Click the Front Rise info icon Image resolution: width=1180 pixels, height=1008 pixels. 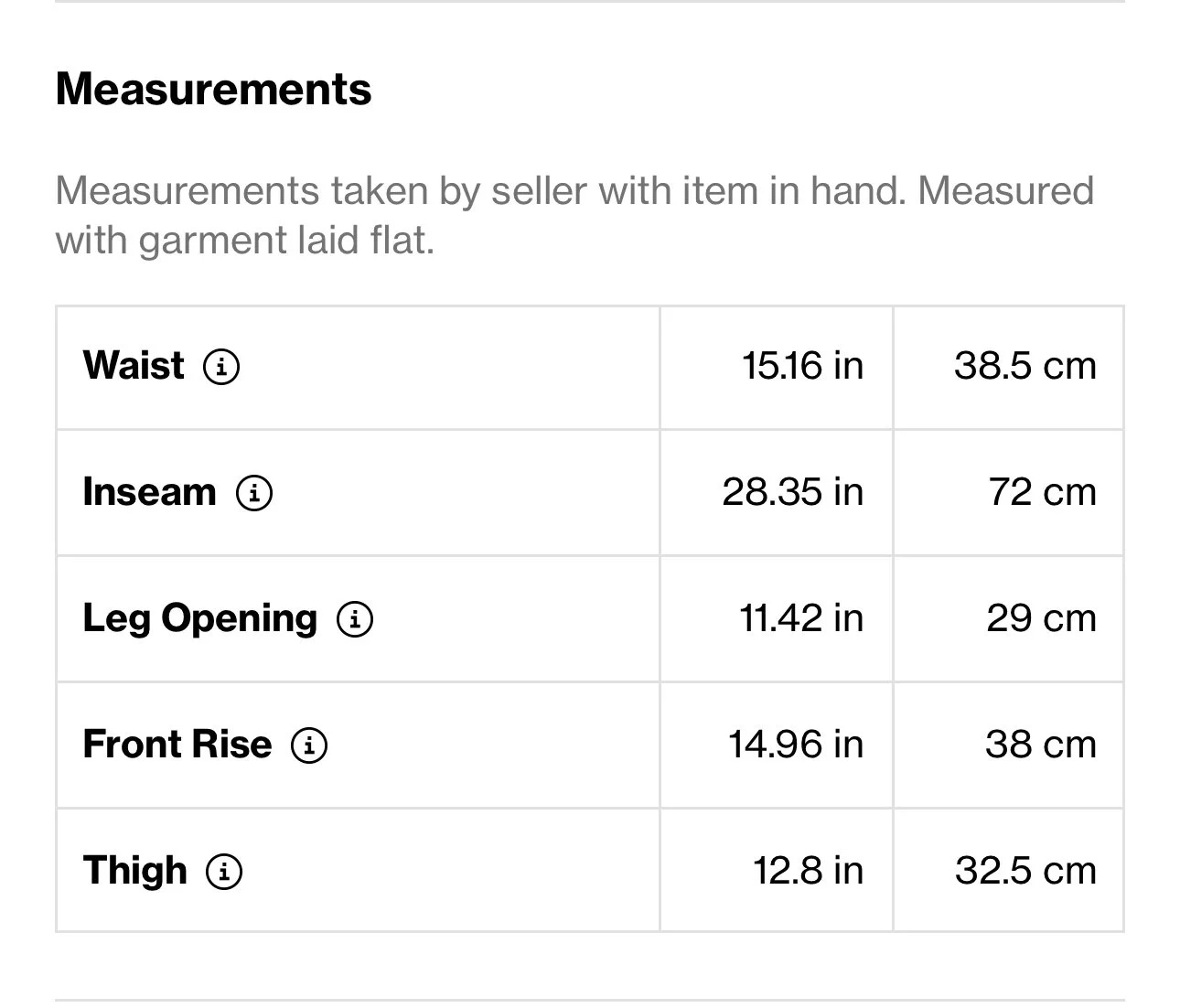309,745
